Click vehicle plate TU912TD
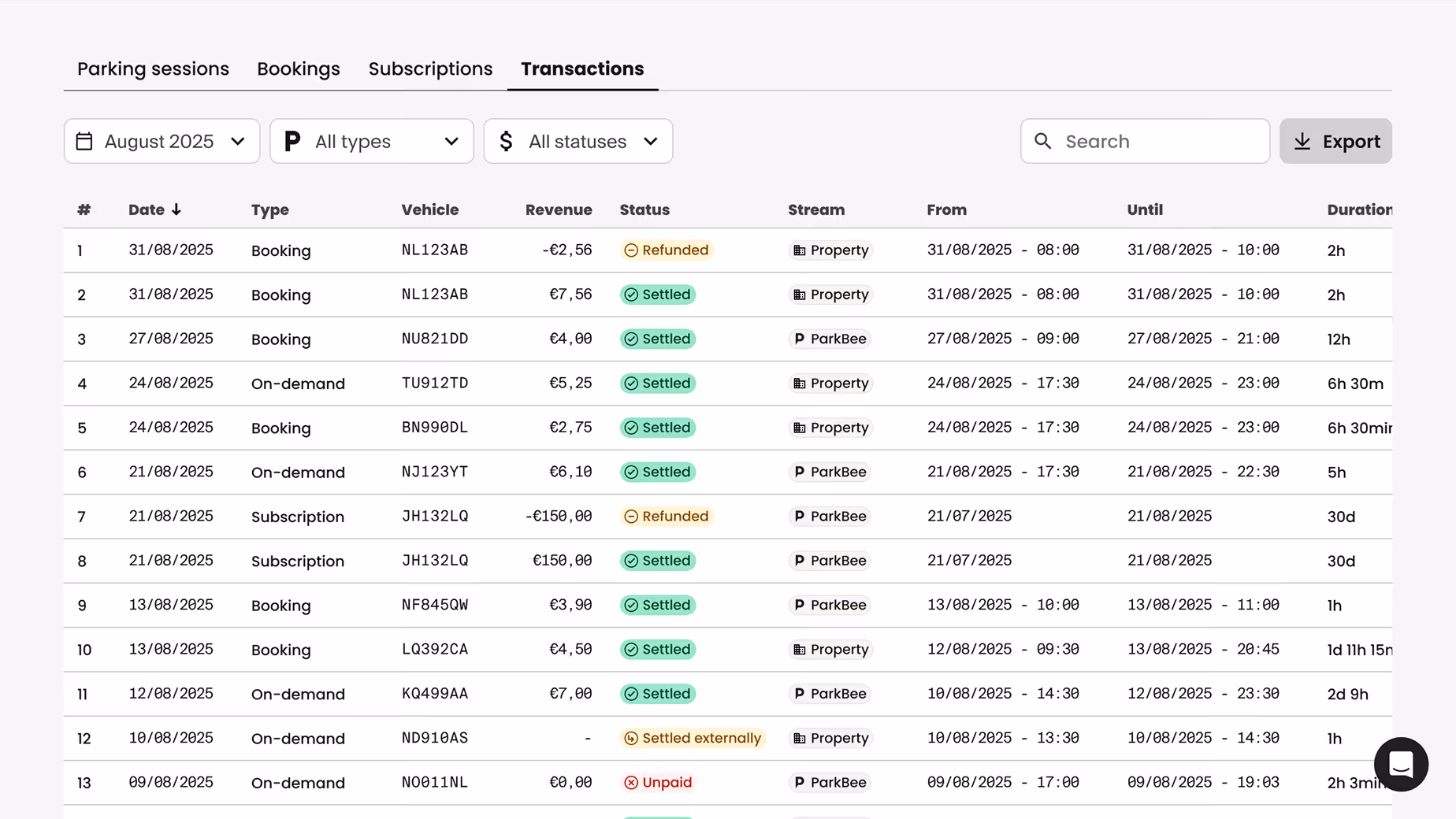1456x819 pixels. [x=435, y=384]
